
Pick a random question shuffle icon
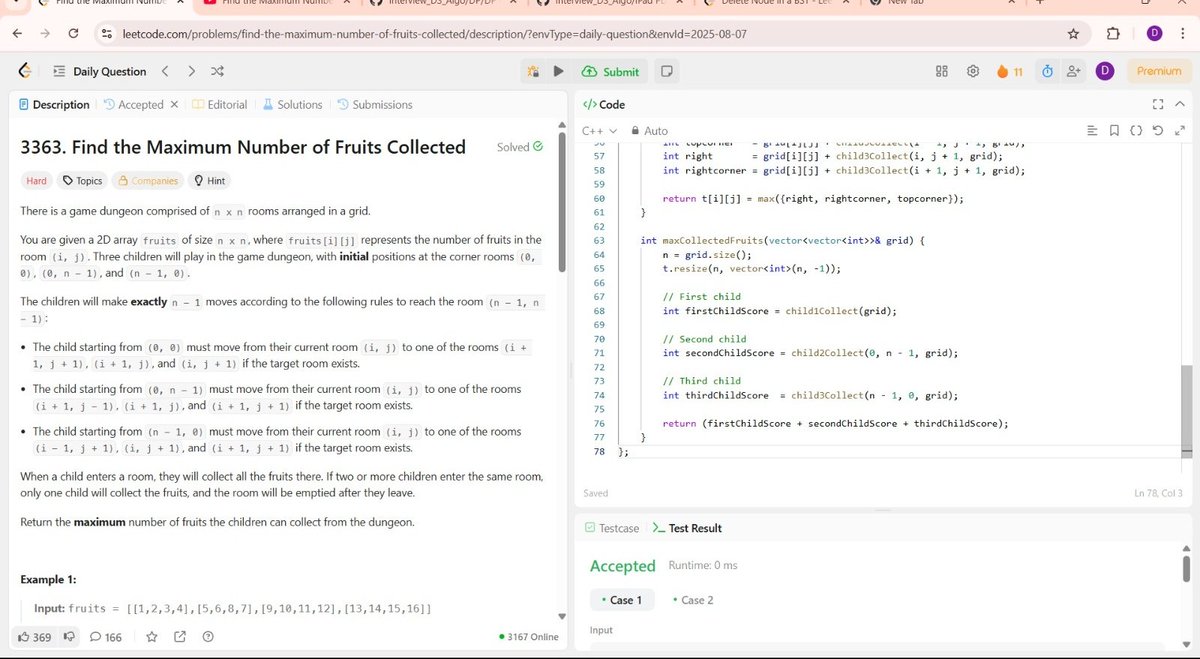coord(218,71)
